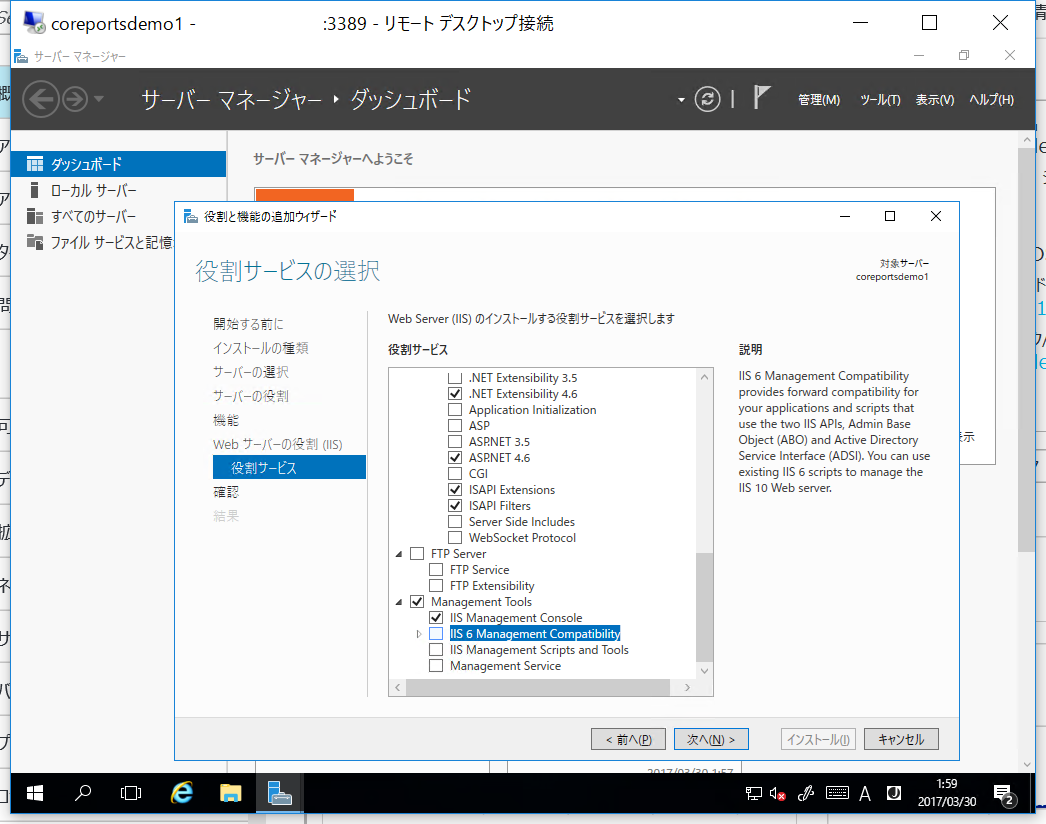Go to wizard step 確認

(226, 492)
